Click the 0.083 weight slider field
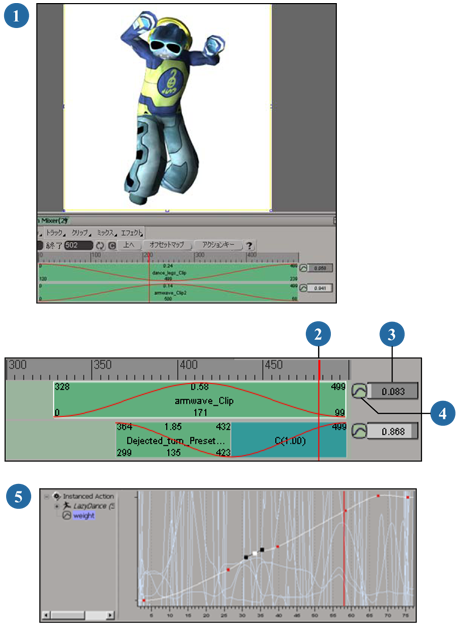 [x=393, y=391]
